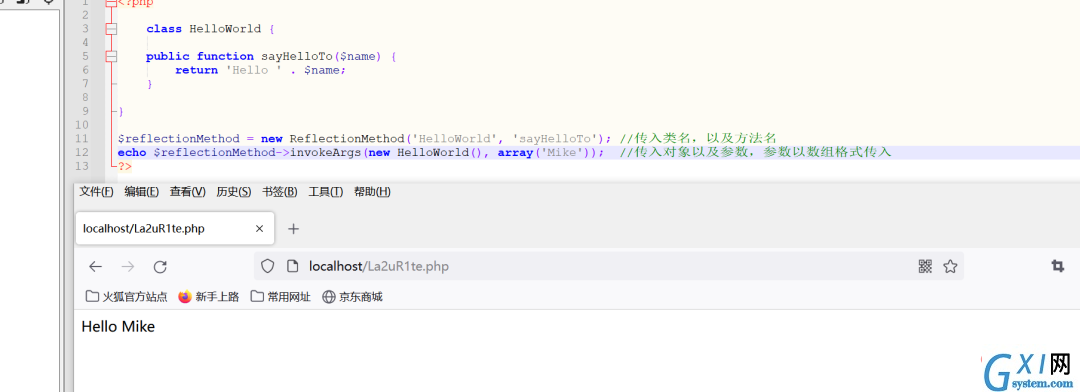1080x392 pixels.
Task: Open the 帮助(H) menu
Action: pyautogui.click(x=373, y=192)
